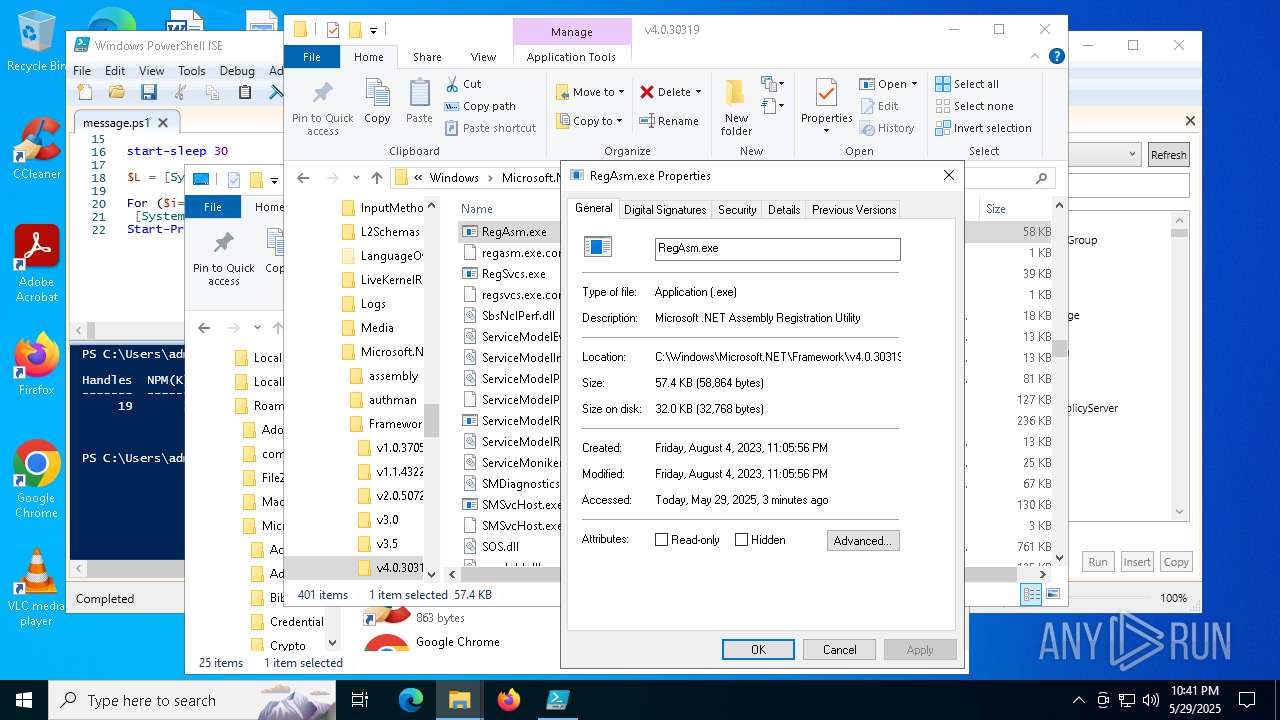
Task: Select the v3.5 folder in the tree
Action: pos(387,544)
